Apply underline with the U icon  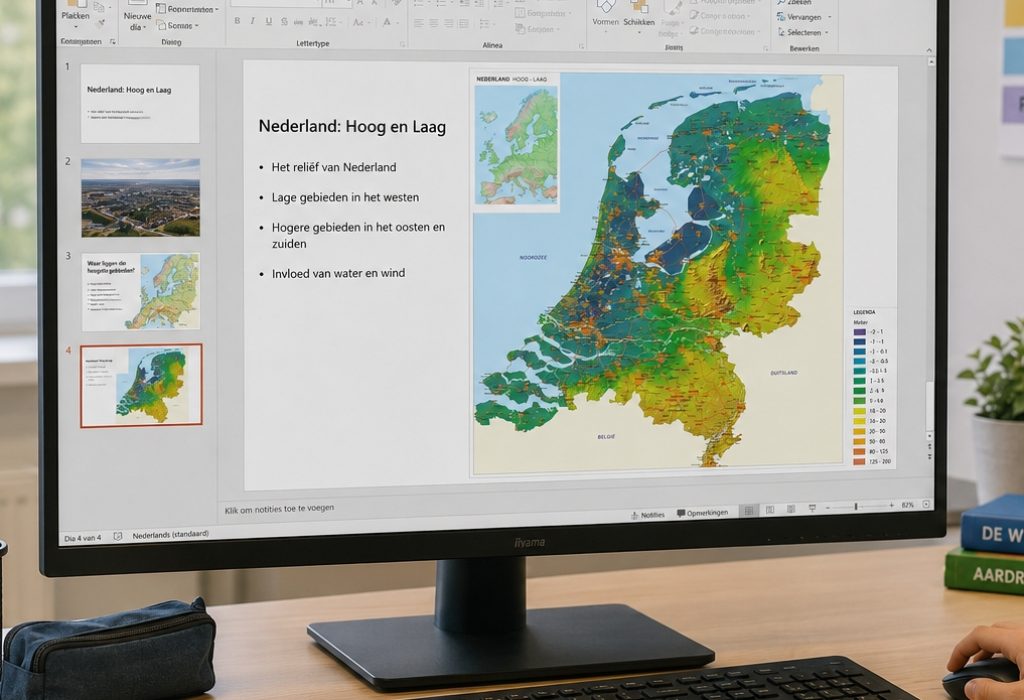pos(268,22)
